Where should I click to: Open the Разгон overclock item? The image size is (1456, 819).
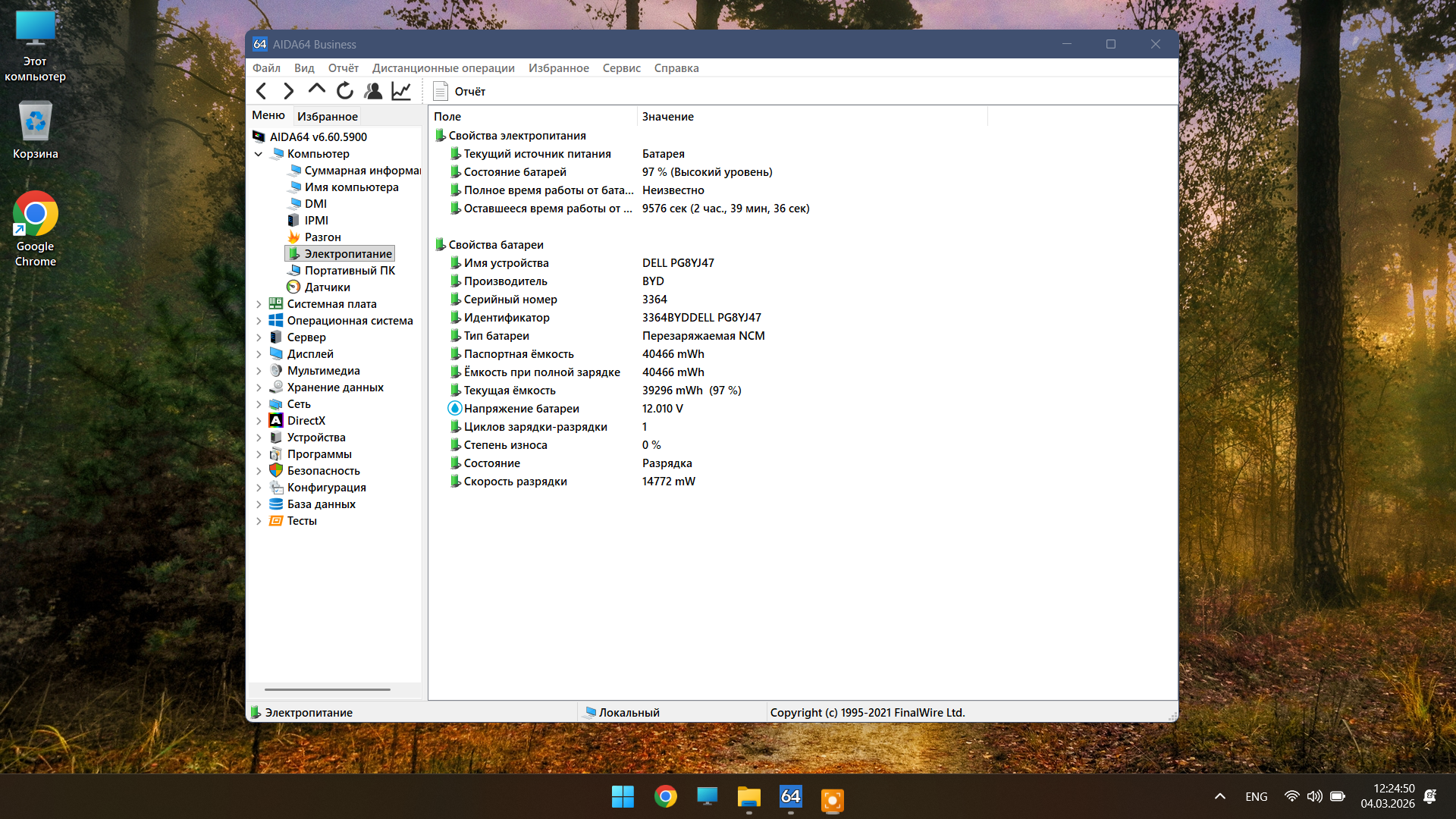click(x=322, y=237)
